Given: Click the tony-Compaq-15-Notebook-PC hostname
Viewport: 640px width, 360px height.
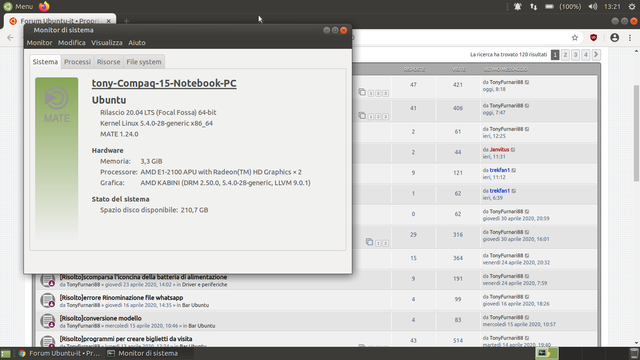Looking at the screenshot, I should pos(164,83).
